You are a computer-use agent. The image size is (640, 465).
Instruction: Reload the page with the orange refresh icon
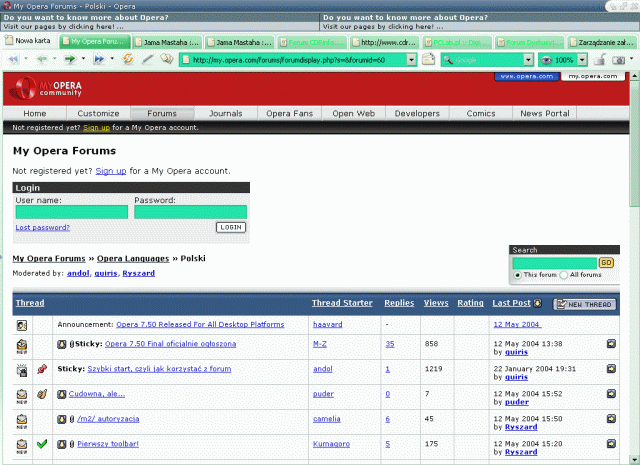[x=128, y=60]
